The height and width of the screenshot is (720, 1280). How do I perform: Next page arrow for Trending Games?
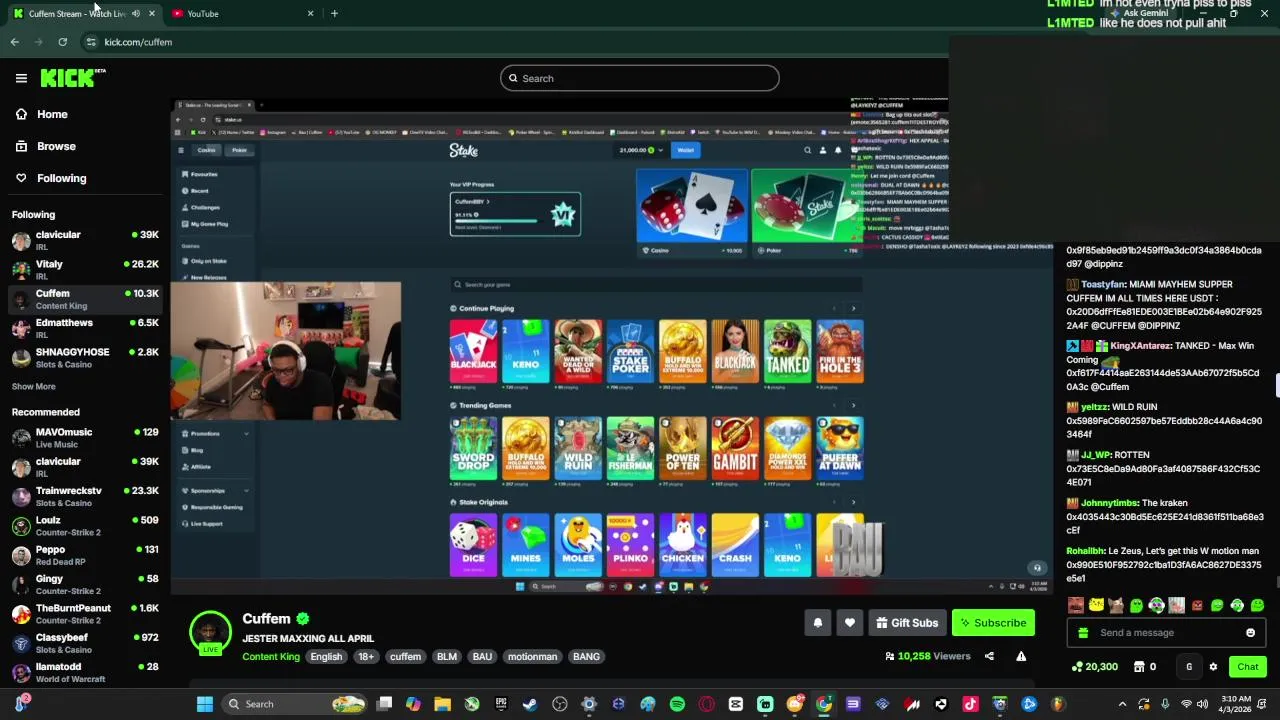tap(853, 405)
